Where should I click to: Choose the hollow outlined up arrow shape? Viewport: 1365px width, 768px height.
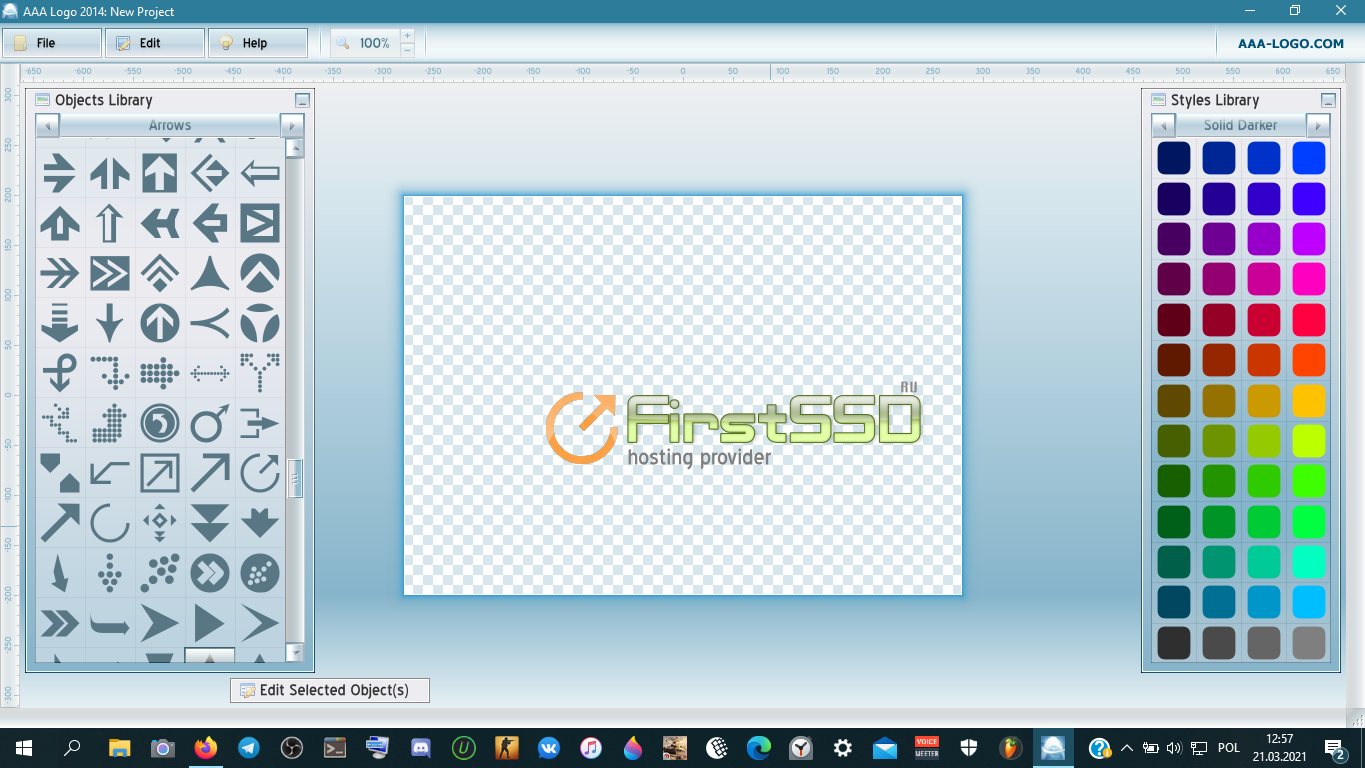point(110,223)
